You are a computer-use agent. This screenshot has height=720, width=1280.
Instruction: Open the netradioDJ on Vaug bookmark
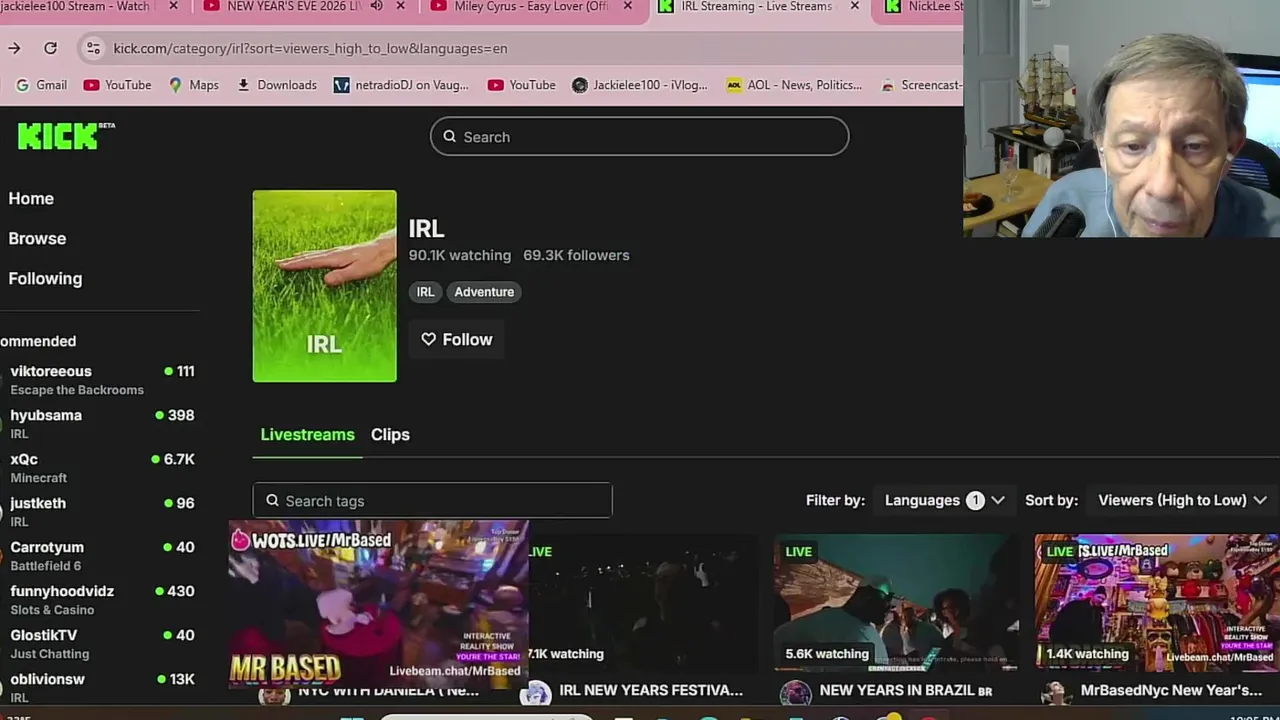(401, 85)
